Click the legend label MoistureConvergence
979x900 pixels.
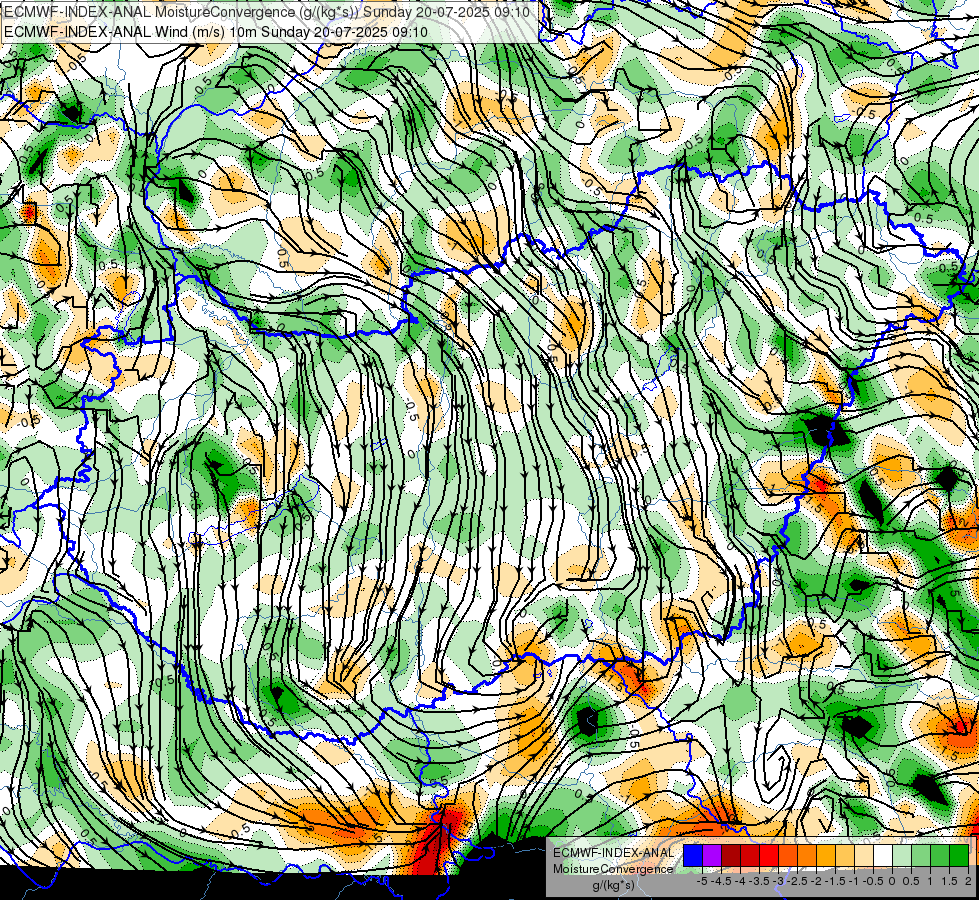[613, 869]
